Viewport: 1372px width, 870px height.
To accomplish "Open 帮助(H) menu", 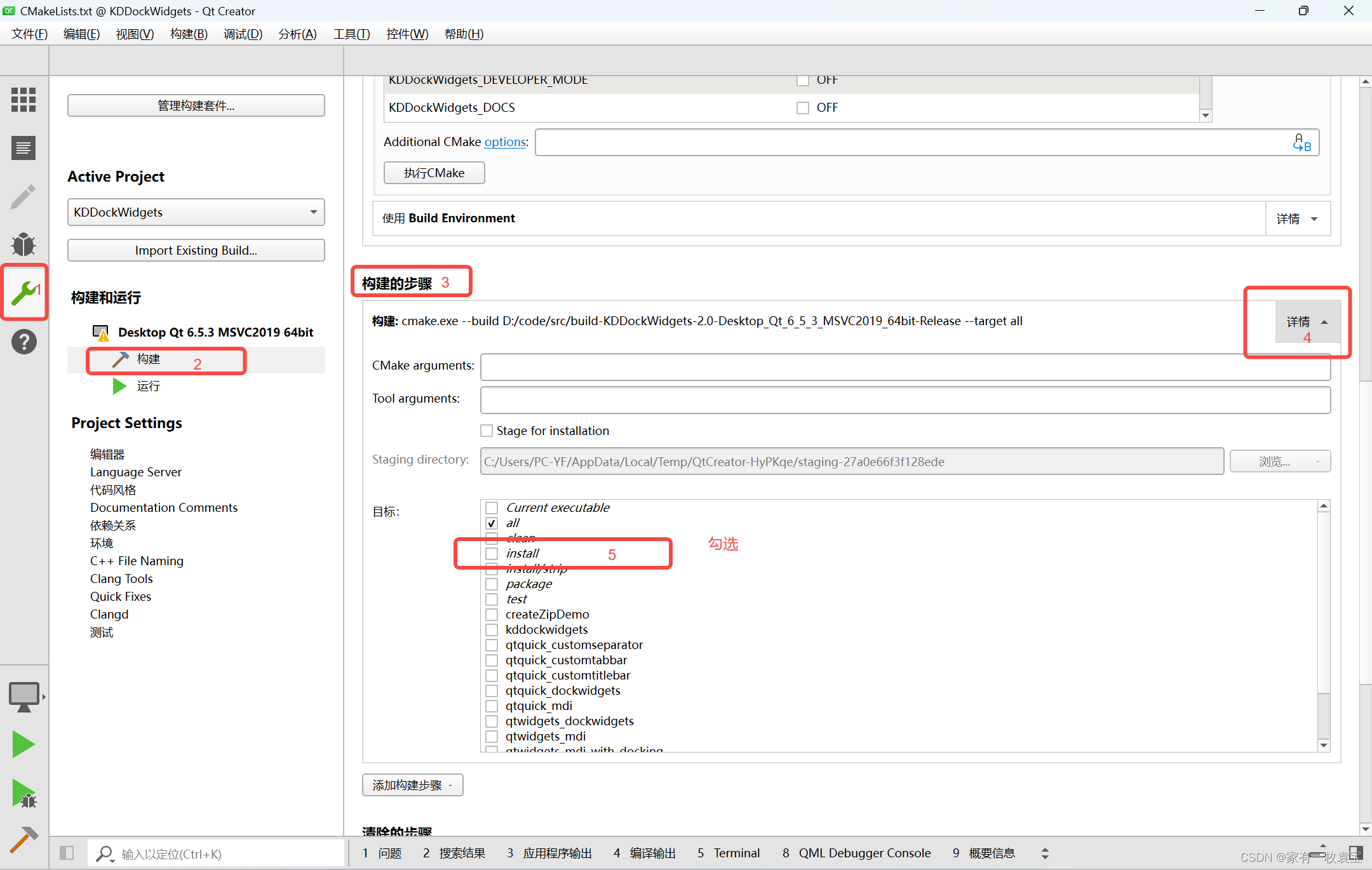I will [x=464, y=34].
